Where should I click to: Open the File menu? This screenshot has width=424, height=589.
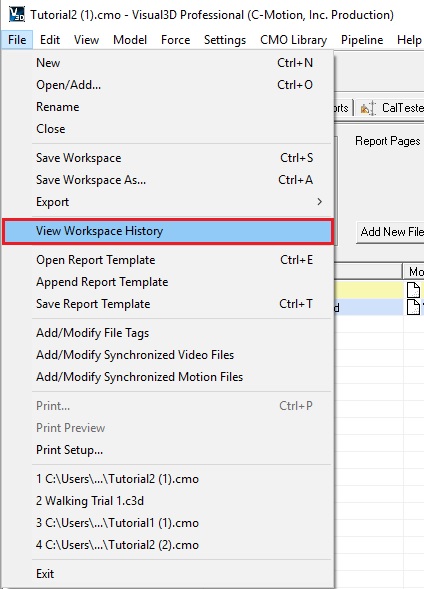17,40
